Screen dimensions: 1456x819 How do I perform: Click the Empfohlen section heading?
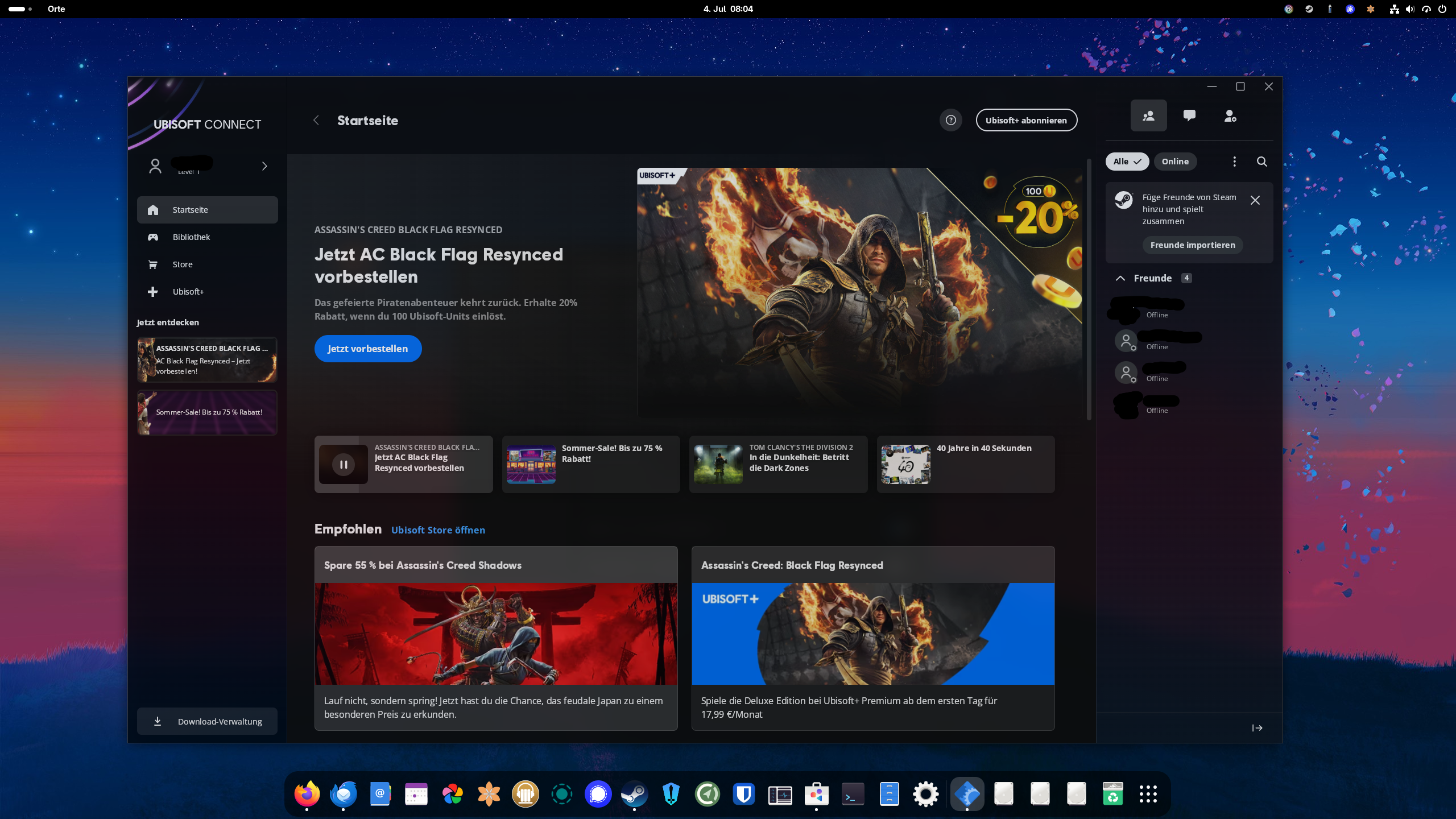coord(348,529)
